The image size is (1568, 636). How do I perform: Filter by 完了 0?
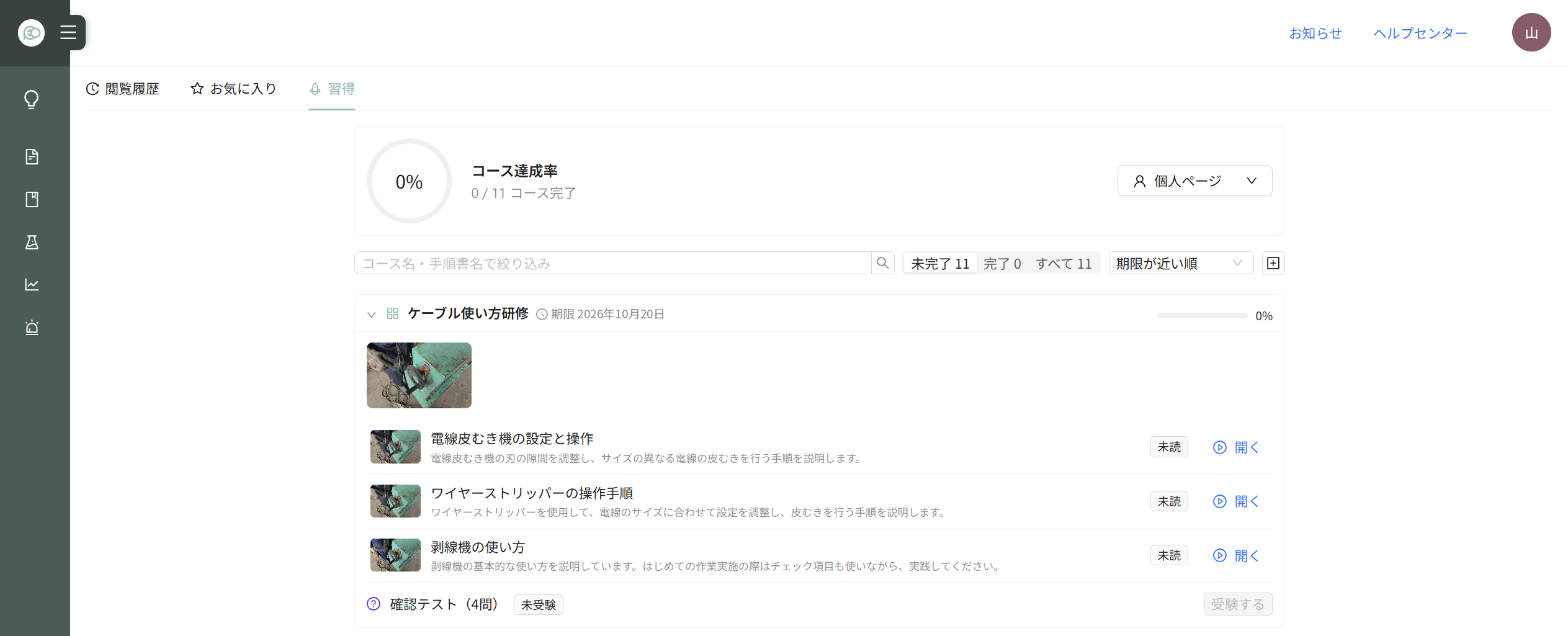pyautogui.click(x=1002, y=264)
